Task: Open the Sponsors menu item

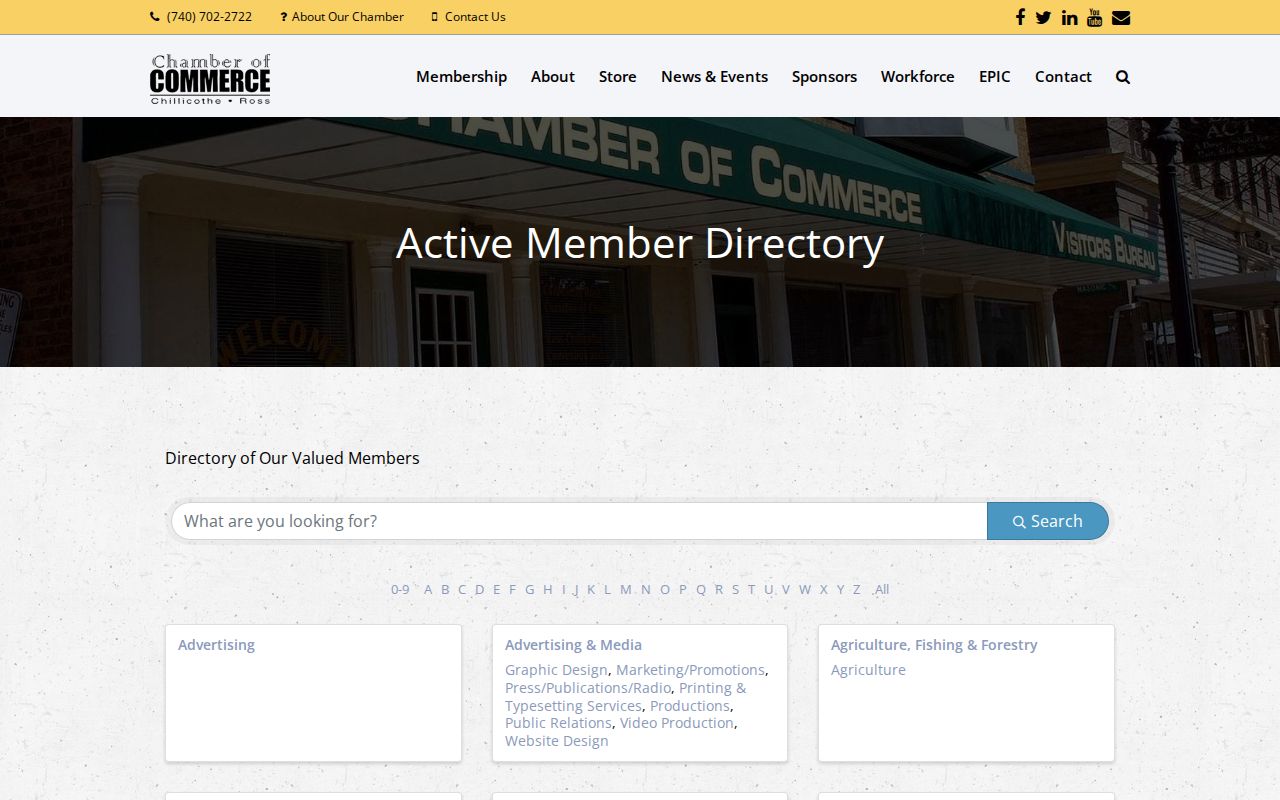Action: [x=824, y=77]
